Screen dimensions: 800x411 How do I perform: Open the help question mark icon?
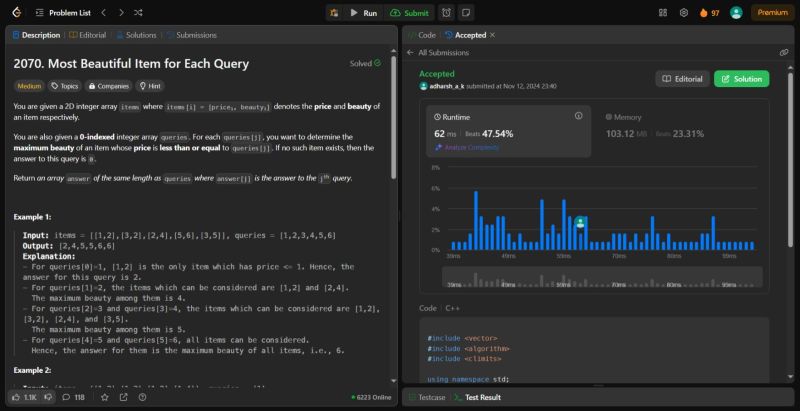point(142,397)
